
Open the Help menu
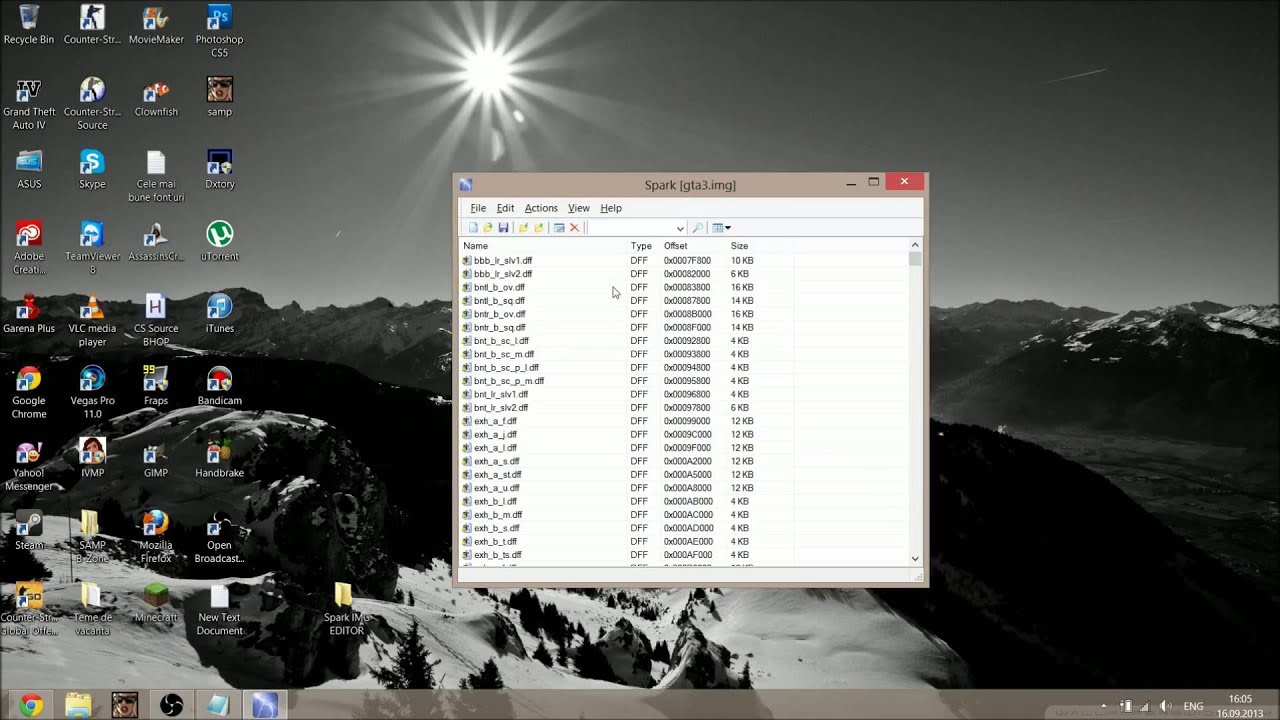coord(611,208)
